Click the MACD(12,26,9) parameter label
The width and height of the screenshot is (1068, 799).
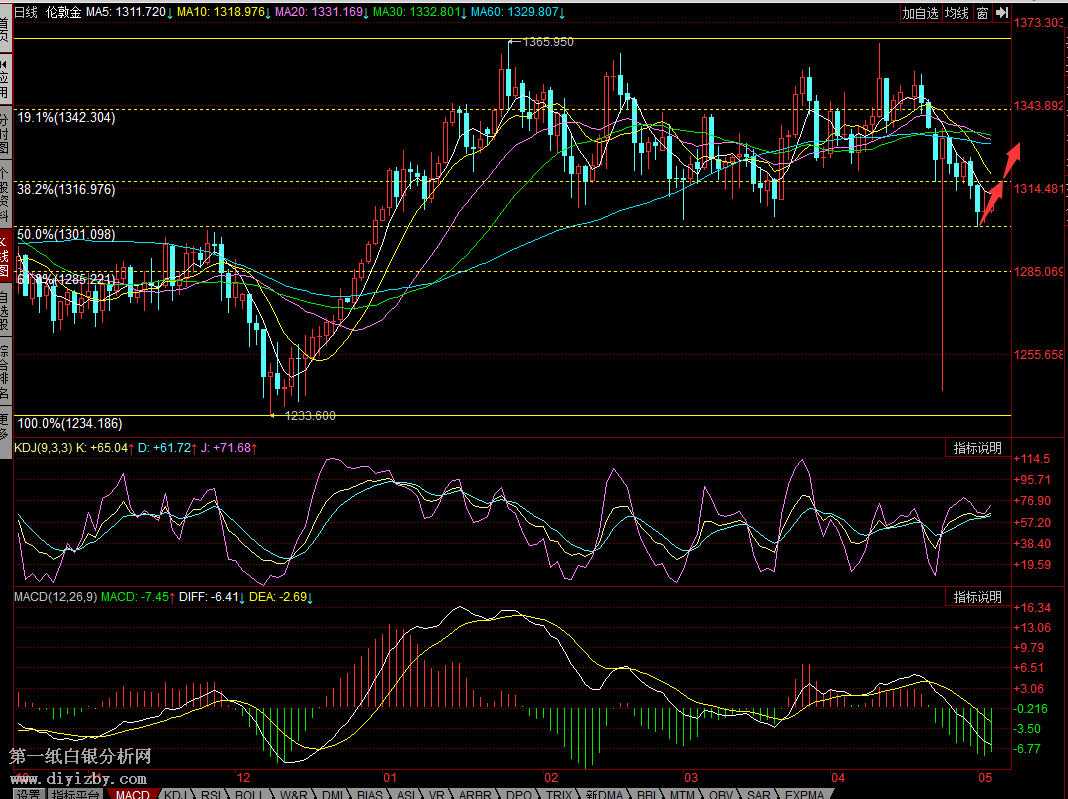click(55, 597)
